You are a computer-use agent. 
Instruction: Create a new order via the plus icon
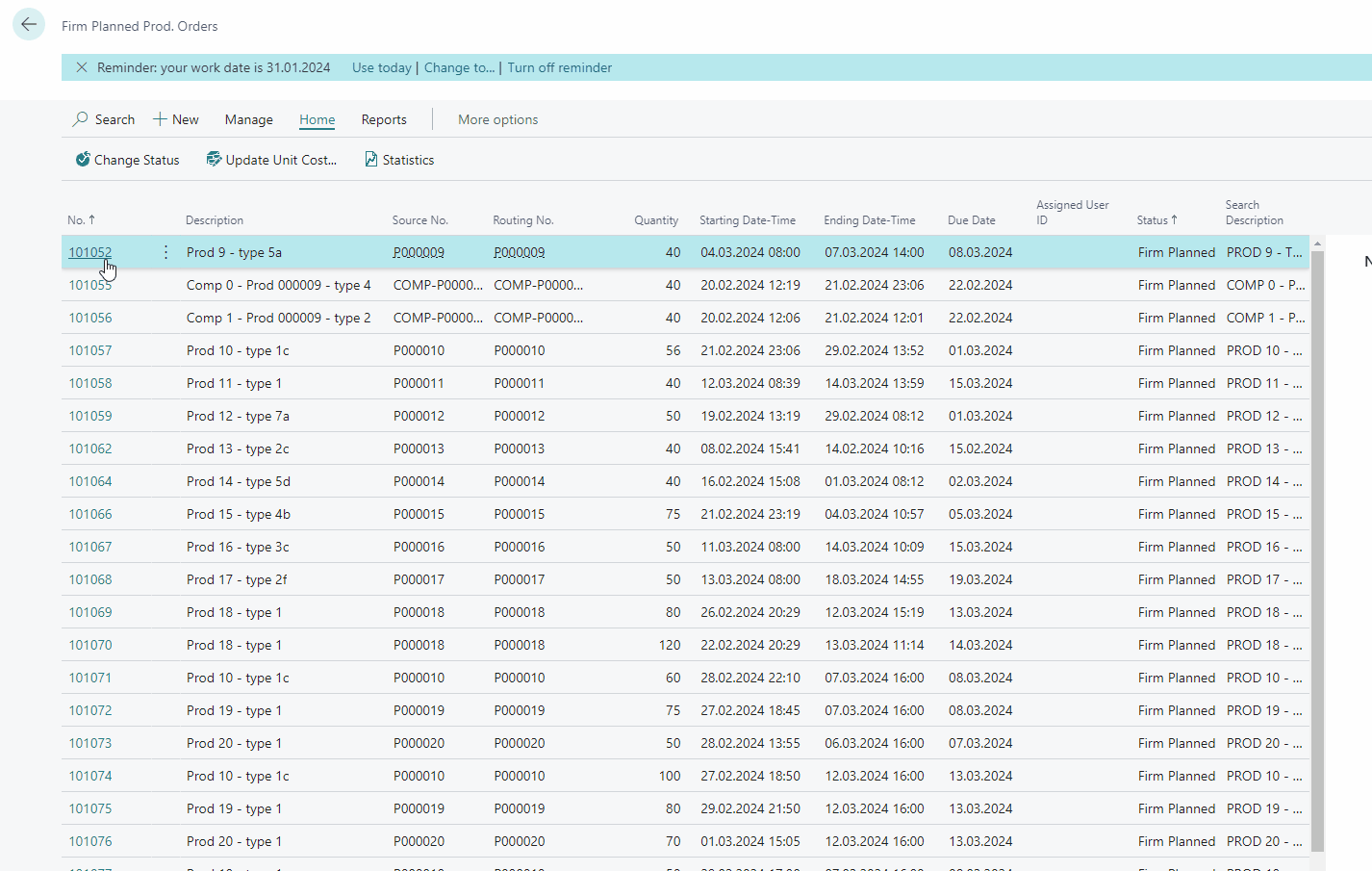click(159, 118)
